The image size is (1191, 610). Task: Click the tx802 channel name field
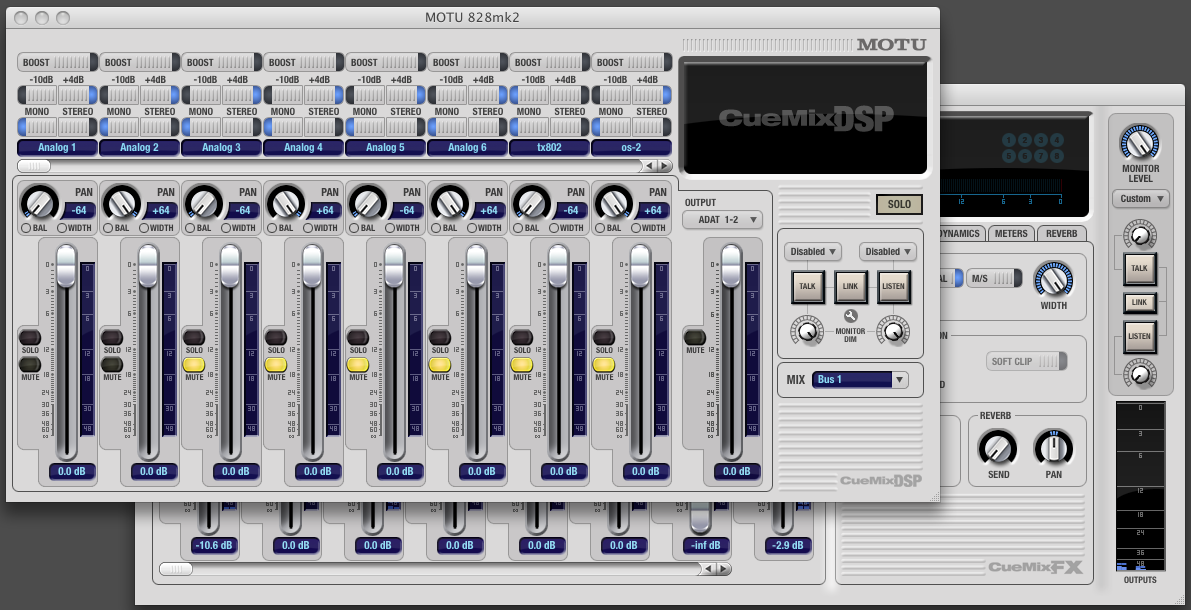tap(549, 147)
